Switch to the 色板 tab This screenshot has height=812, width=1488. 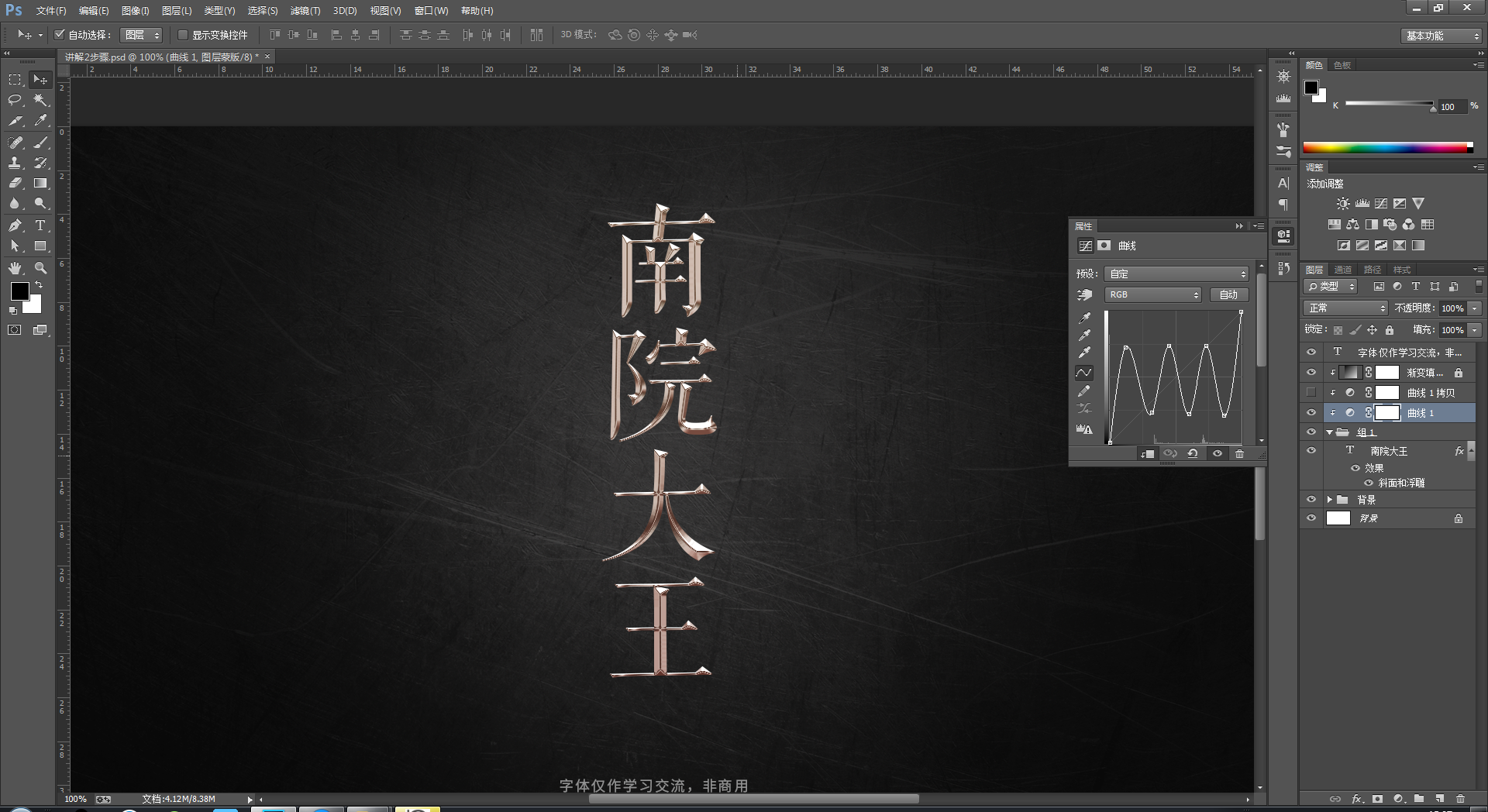point(1342,65)
